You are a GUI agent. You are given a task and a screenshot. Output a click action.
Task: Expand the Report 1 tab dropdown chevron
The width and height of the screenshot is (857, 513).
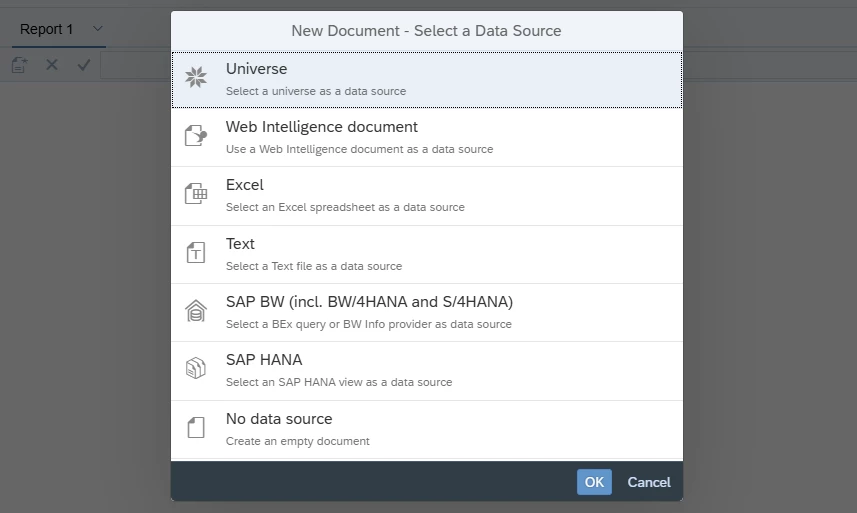point(98,28)
